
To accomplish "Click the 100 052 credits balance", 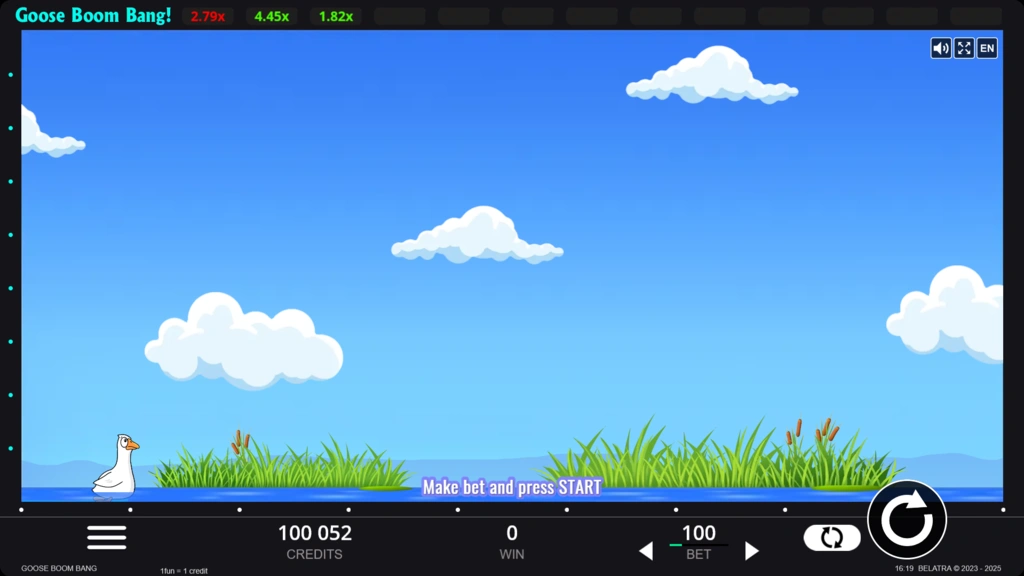I will [x=315, y=533].
